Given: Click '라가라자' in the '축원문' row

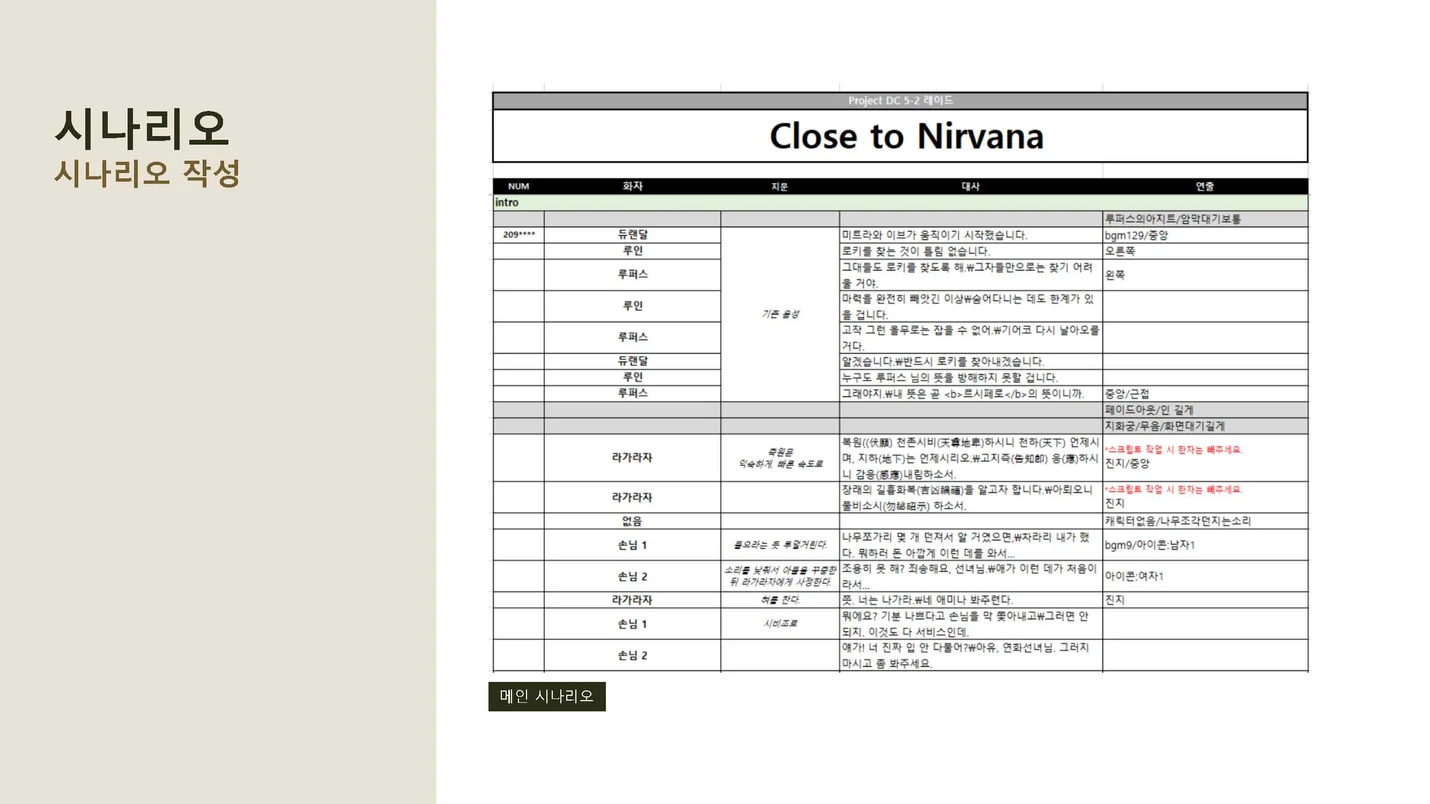Looking at the screenshot, I should 632,458.
